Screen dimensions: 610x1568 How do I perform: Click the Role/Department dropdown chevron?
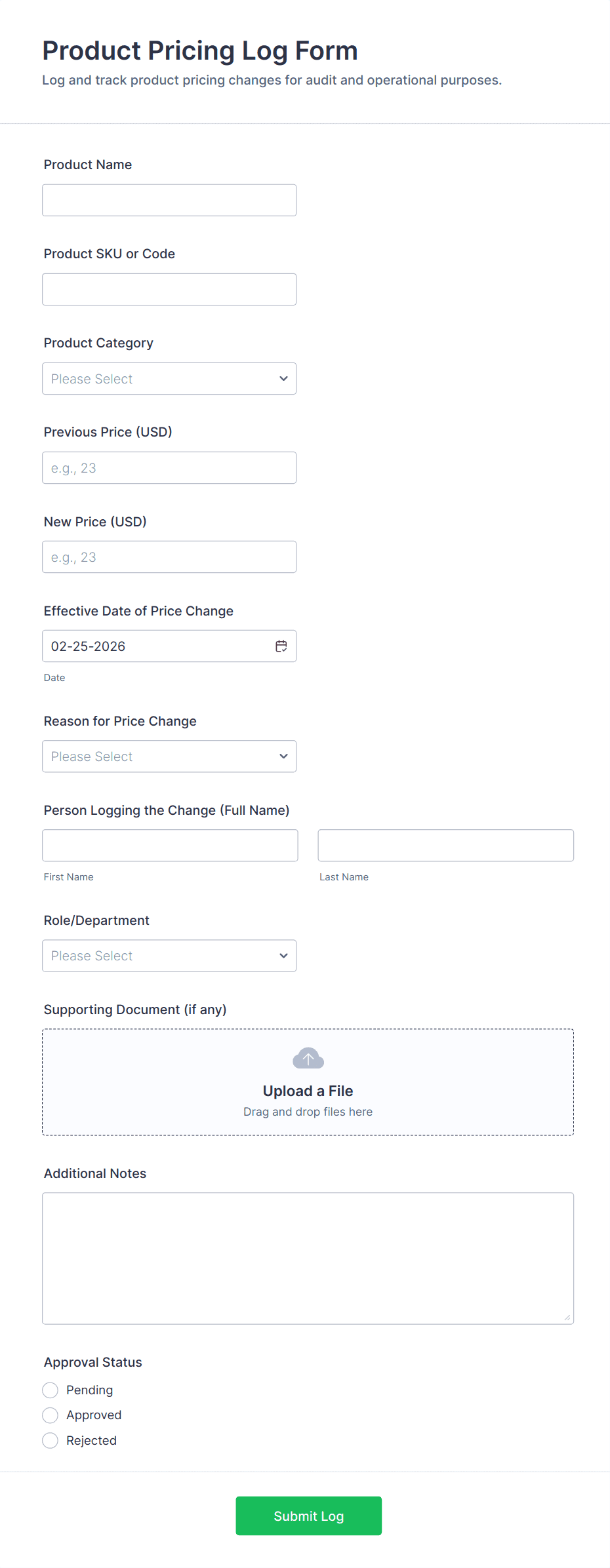click(283, 956)
